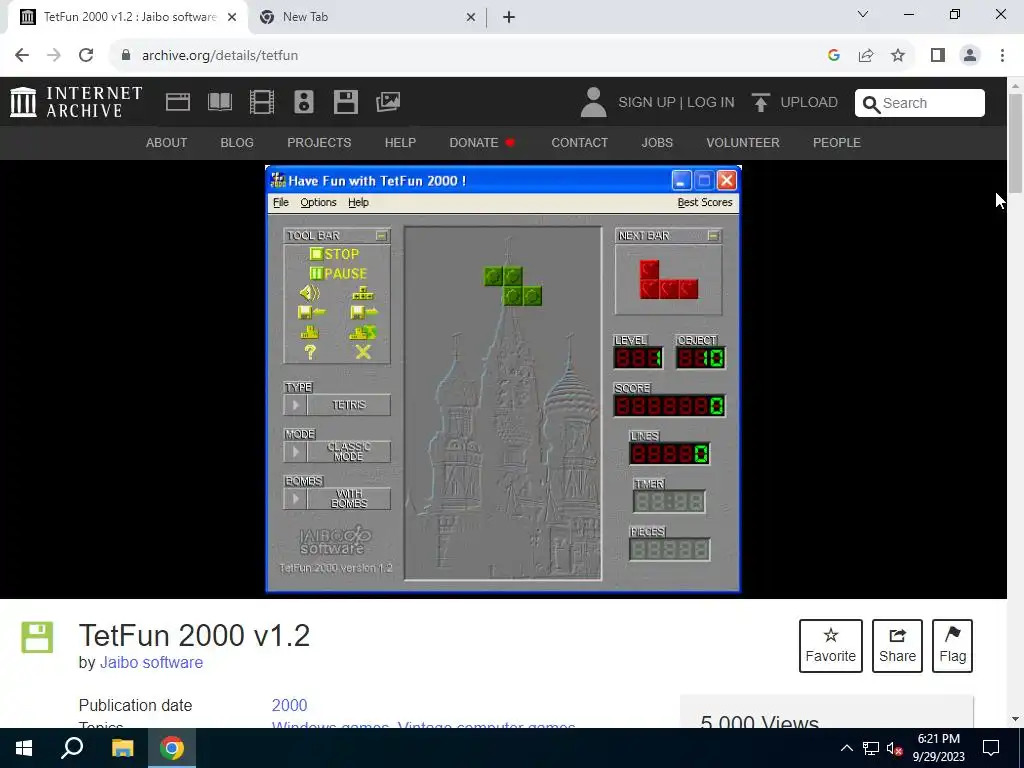Open the PEOPLE nav item
The height and width of the screenshot is (768, 1024).
(837, 142)
